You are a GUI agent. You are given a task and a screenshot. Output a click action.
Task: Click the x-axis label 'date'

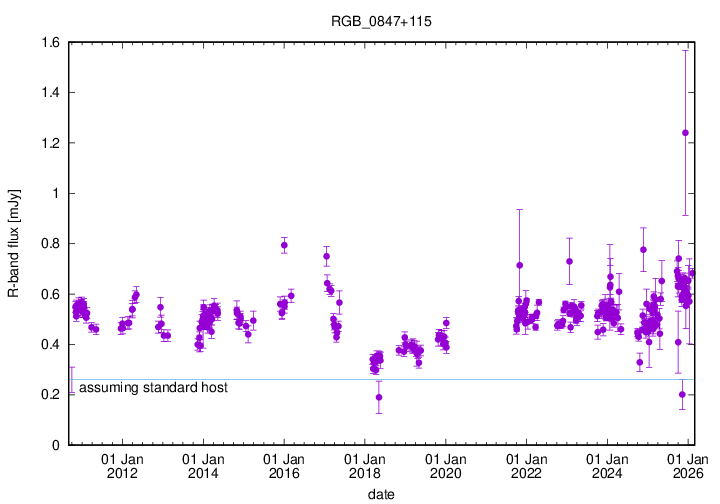[380, 494]
